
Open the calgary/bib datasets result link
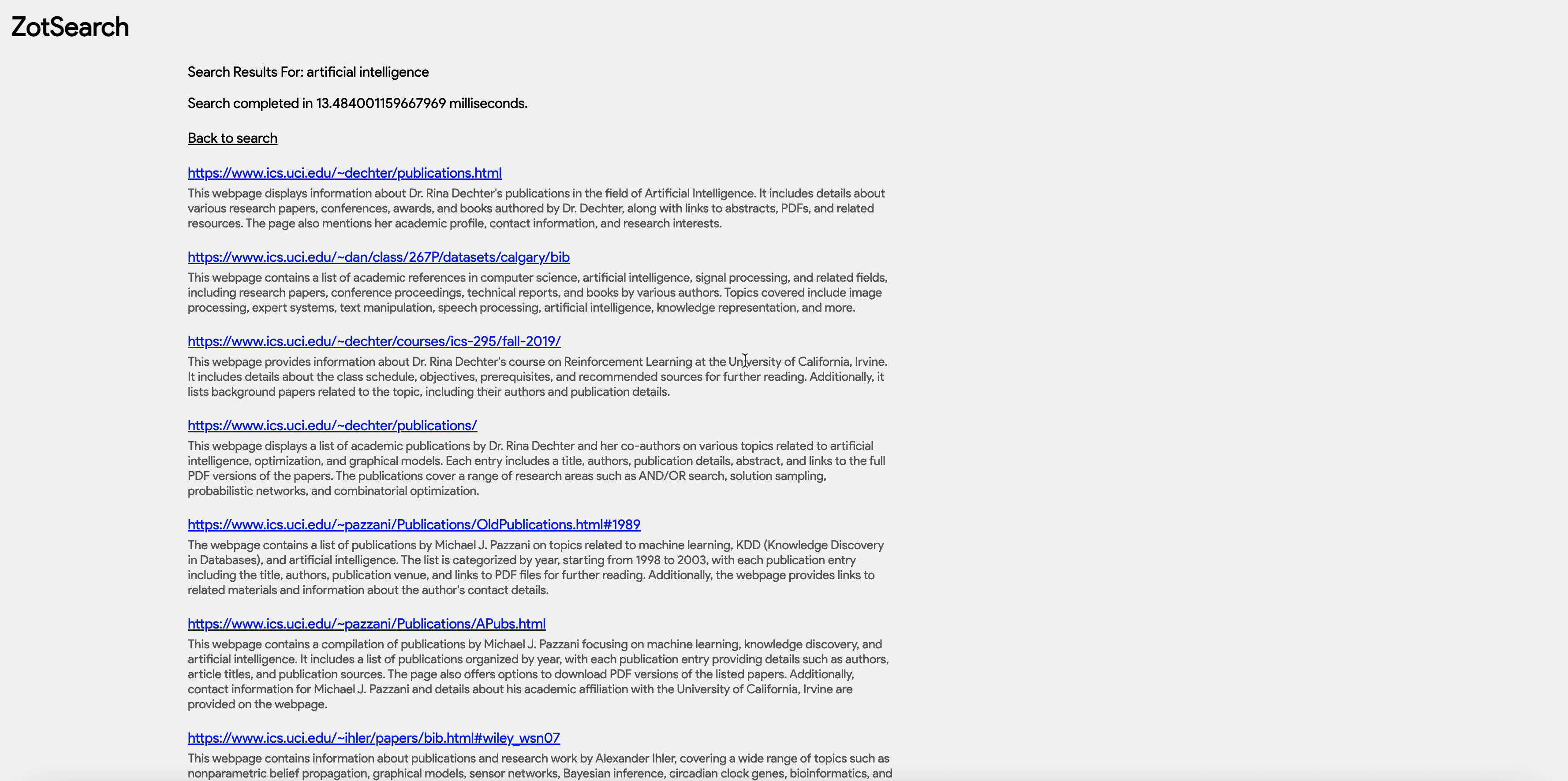click(x=379, y=257)
